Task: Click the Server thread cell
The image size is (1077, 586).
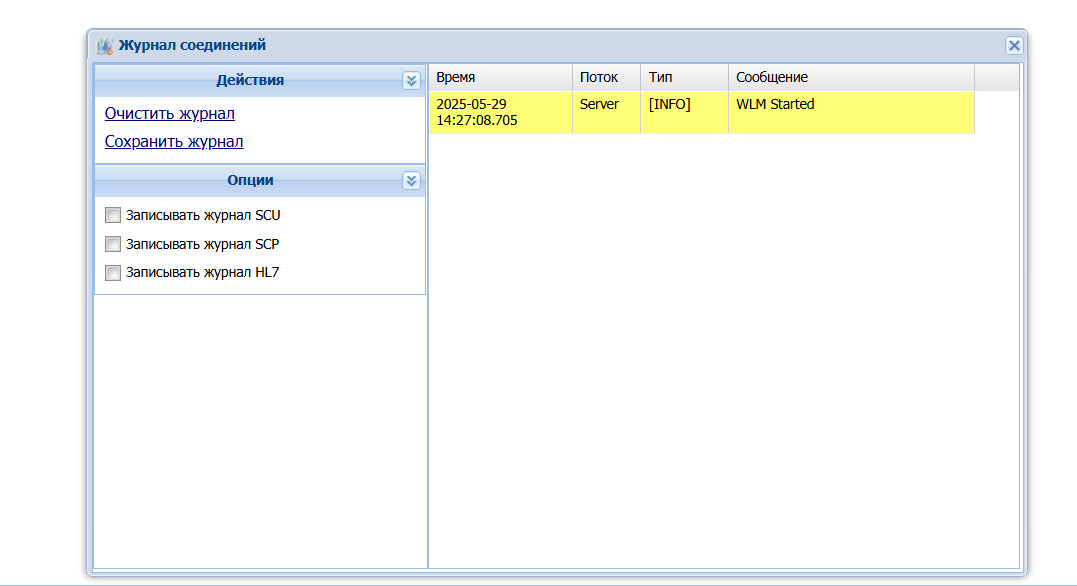Action: [x=606, y=112]
